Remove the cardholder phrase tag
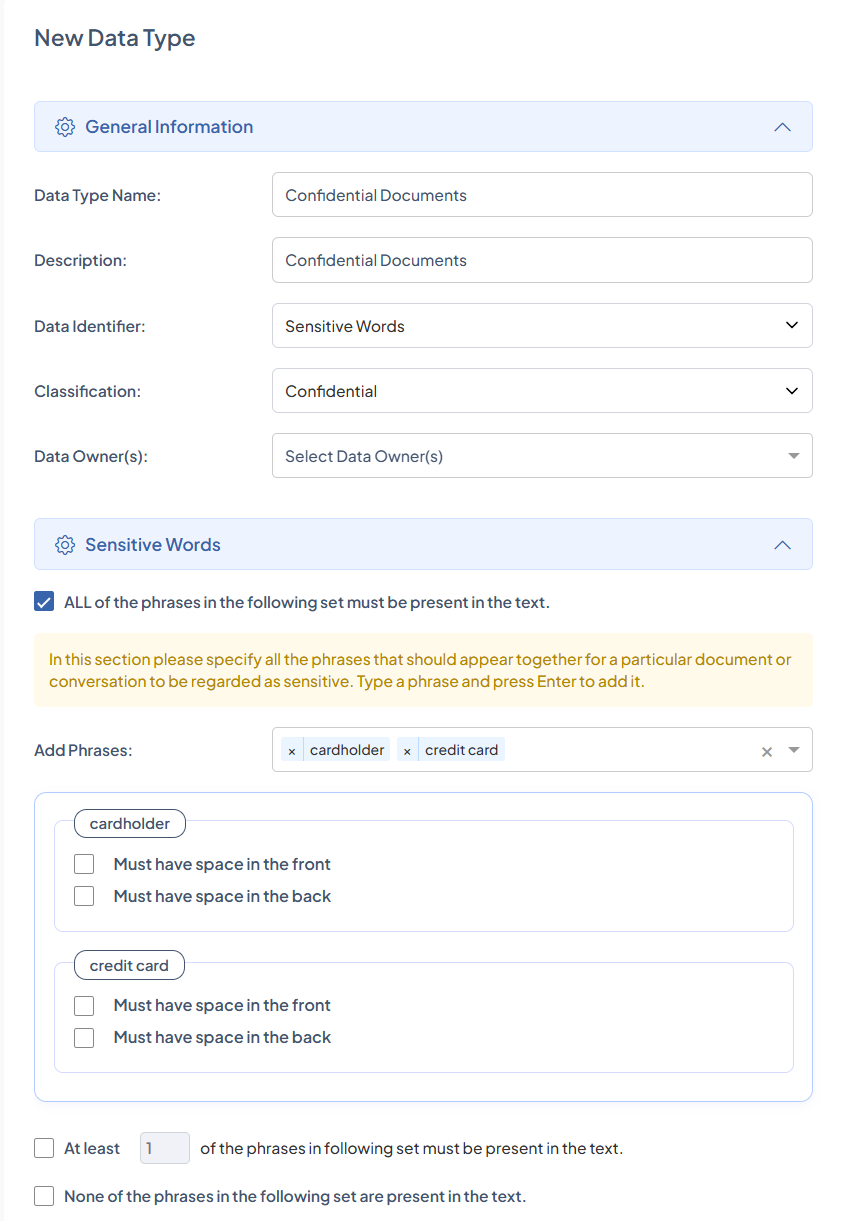This screenshot has height=1221, width=856. point(292,751)
